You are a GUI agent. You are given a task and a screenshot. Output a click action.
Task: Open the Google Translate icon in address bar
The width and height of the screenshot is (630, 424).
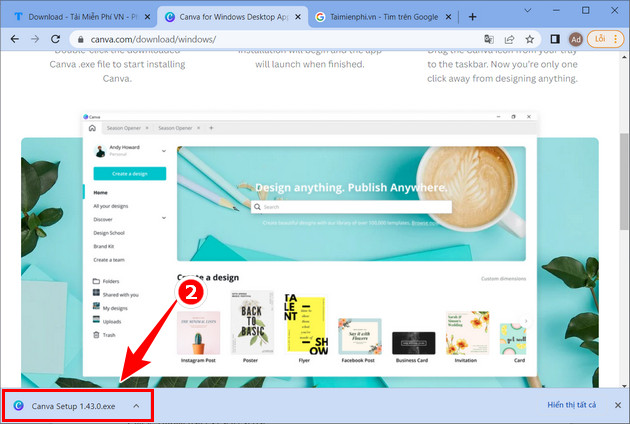(x=489, y=39)
